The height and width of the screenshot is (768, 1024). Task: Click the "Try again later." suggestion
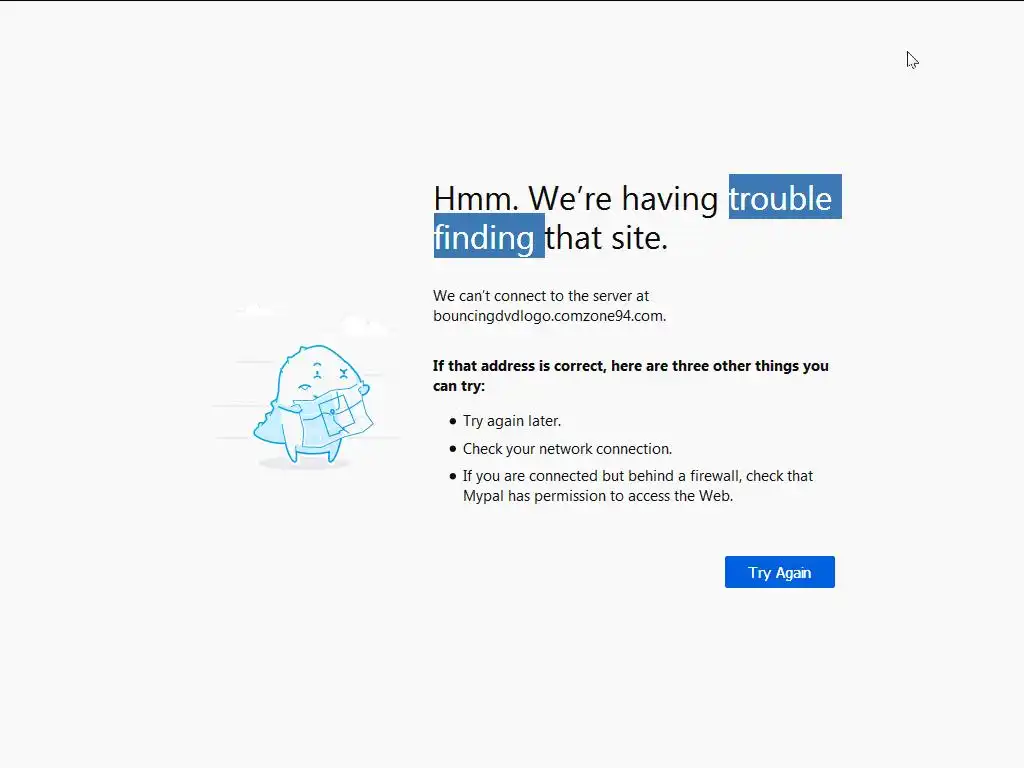[x=512, y=421]
